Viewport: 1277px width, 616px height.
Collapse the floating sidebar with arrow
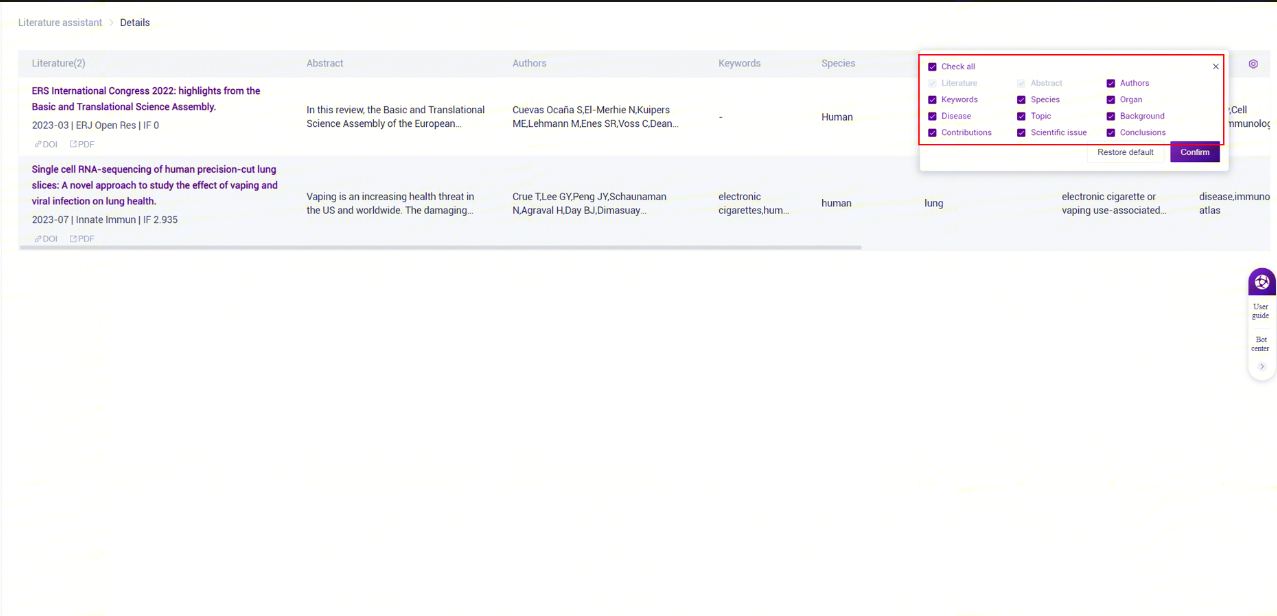1261,367
